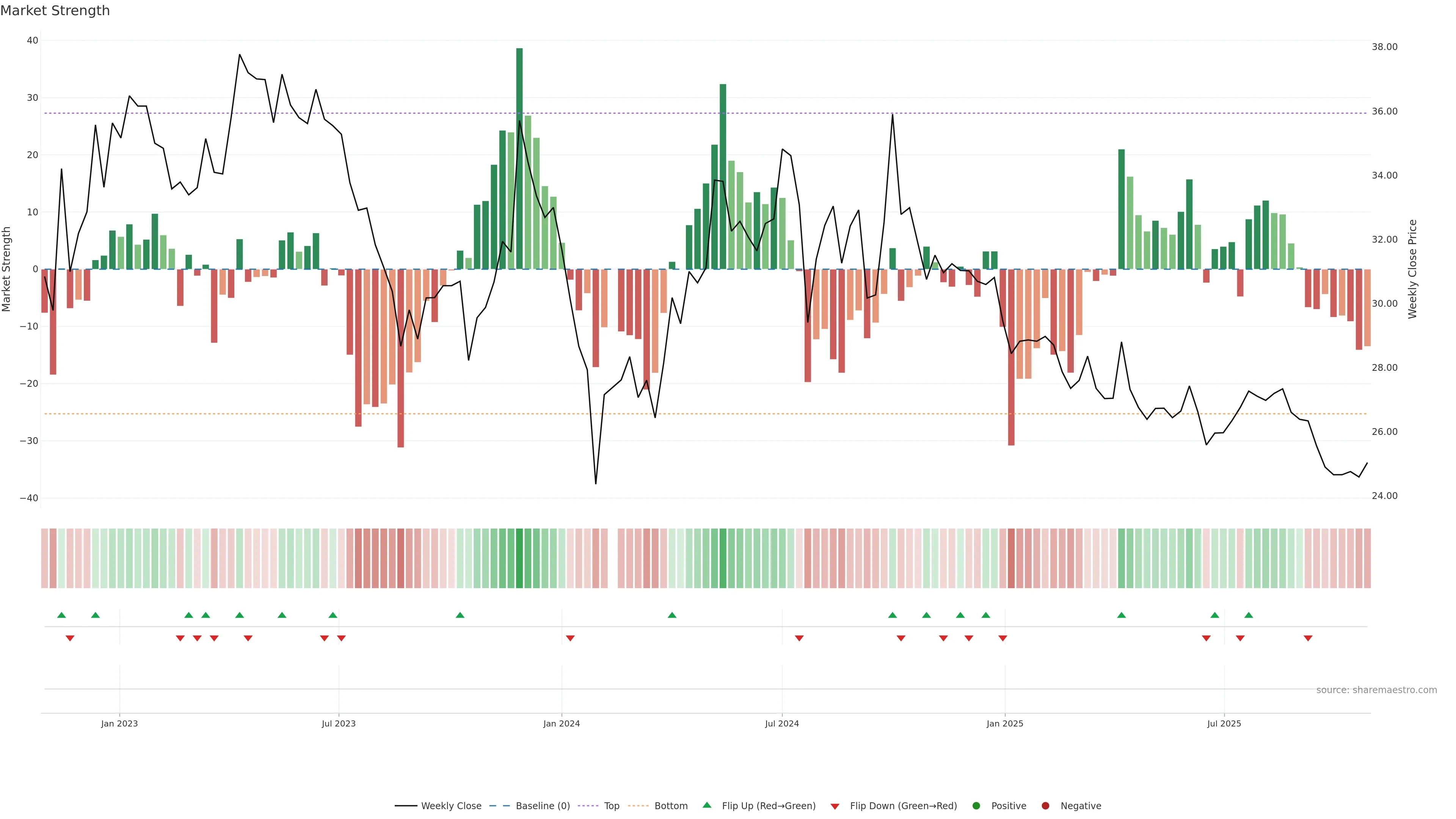Image resolution: width=1456 pixels, height=819 pixels.
Task: Click Flip Down red triangle legend icon
Action: tap(835, 806)
